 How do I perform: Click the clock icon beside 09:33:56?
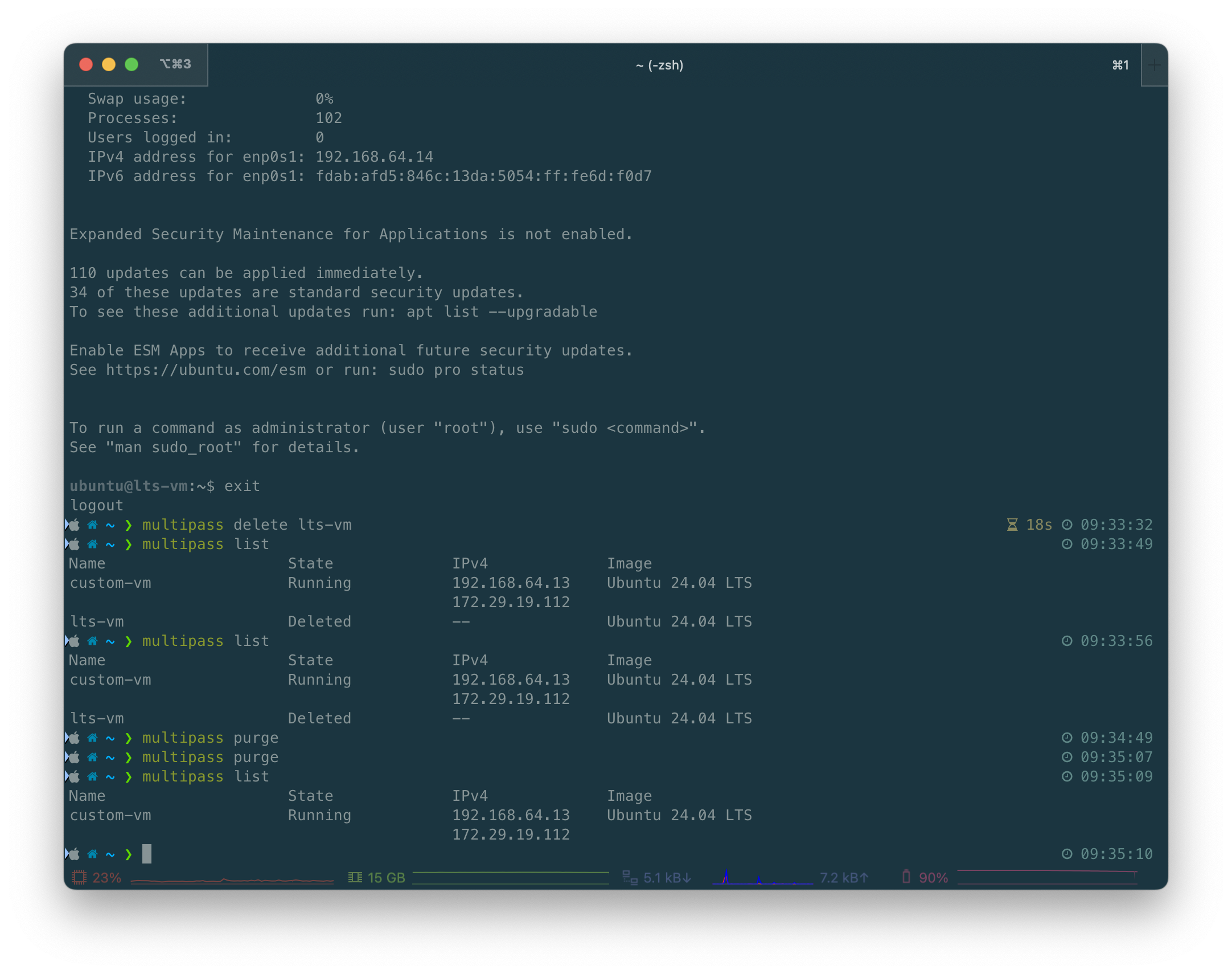point(1067,641)
